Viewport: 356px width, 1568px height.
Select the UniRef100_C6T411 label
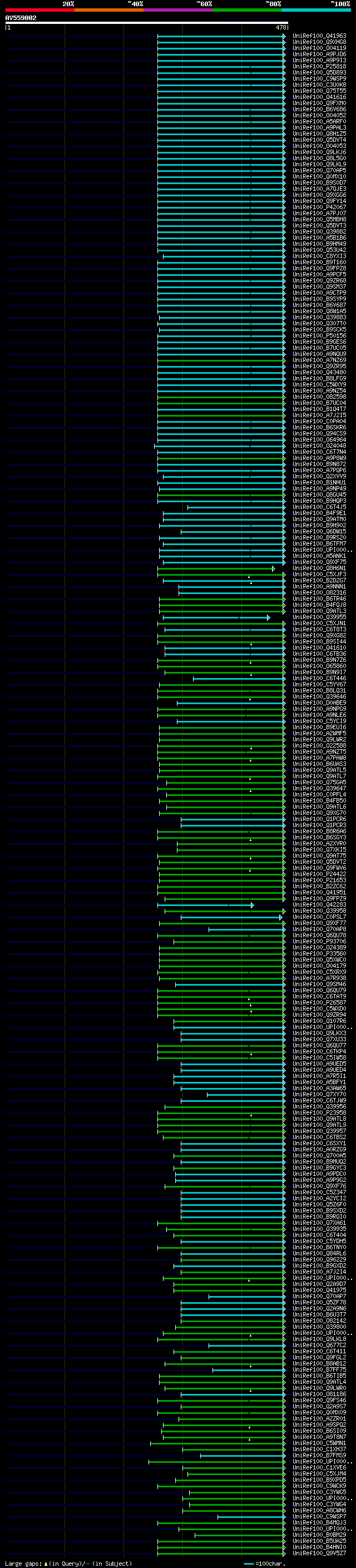(x=319, y=1351)
